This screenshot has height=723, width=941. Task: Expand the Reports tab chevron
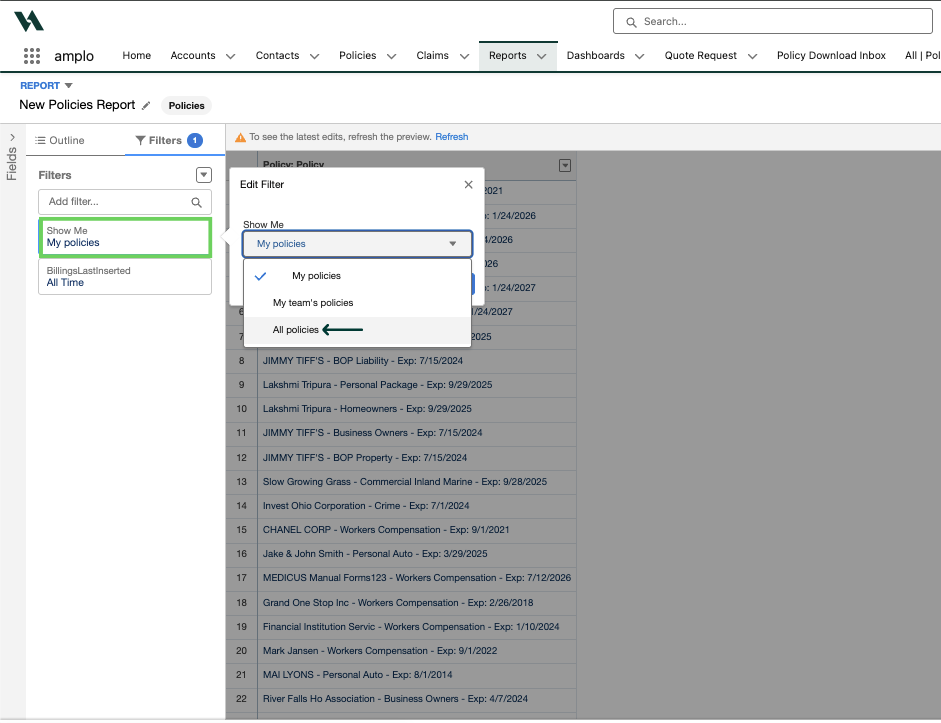click(x=541, y=56)
